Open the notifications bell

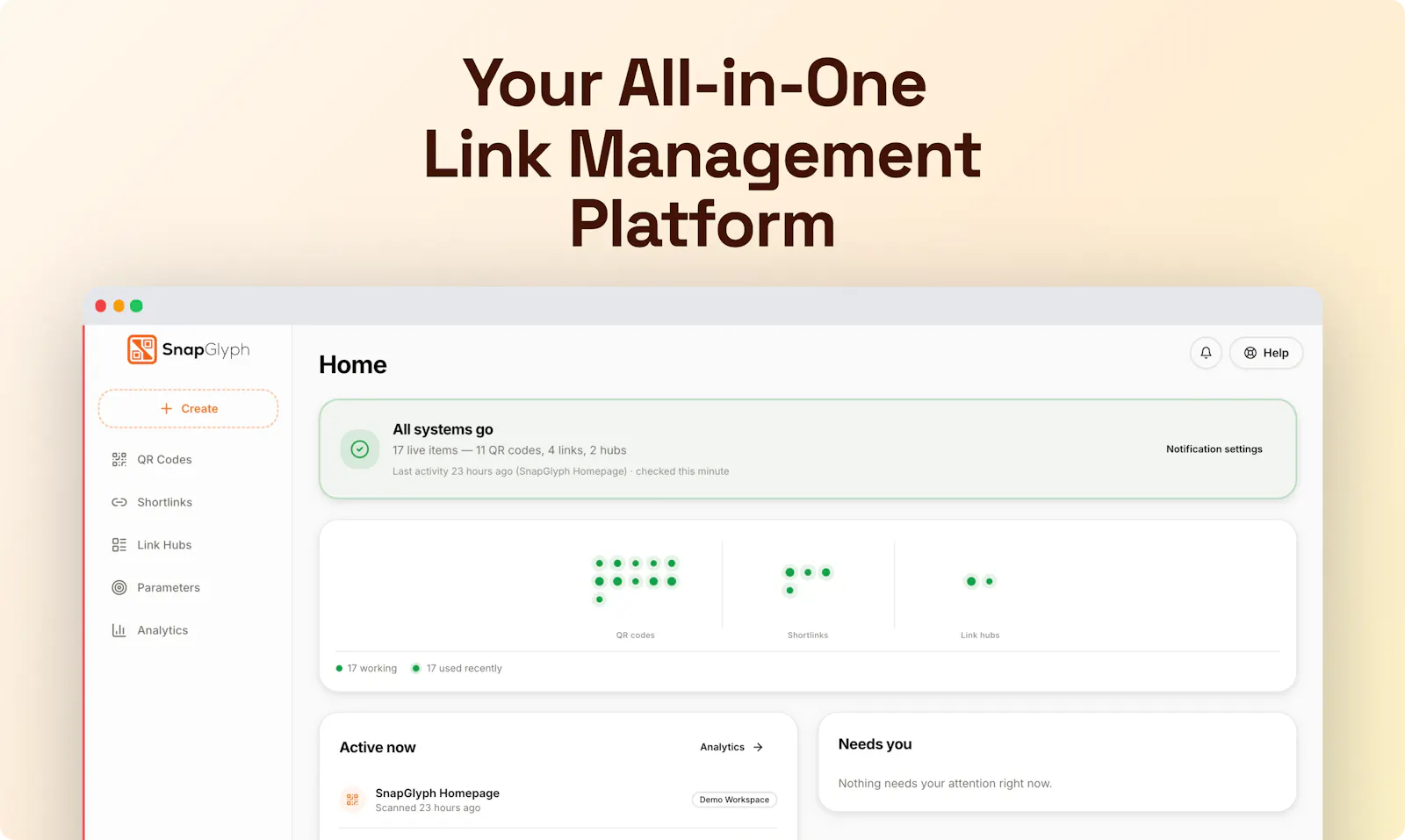point(1206,353)
